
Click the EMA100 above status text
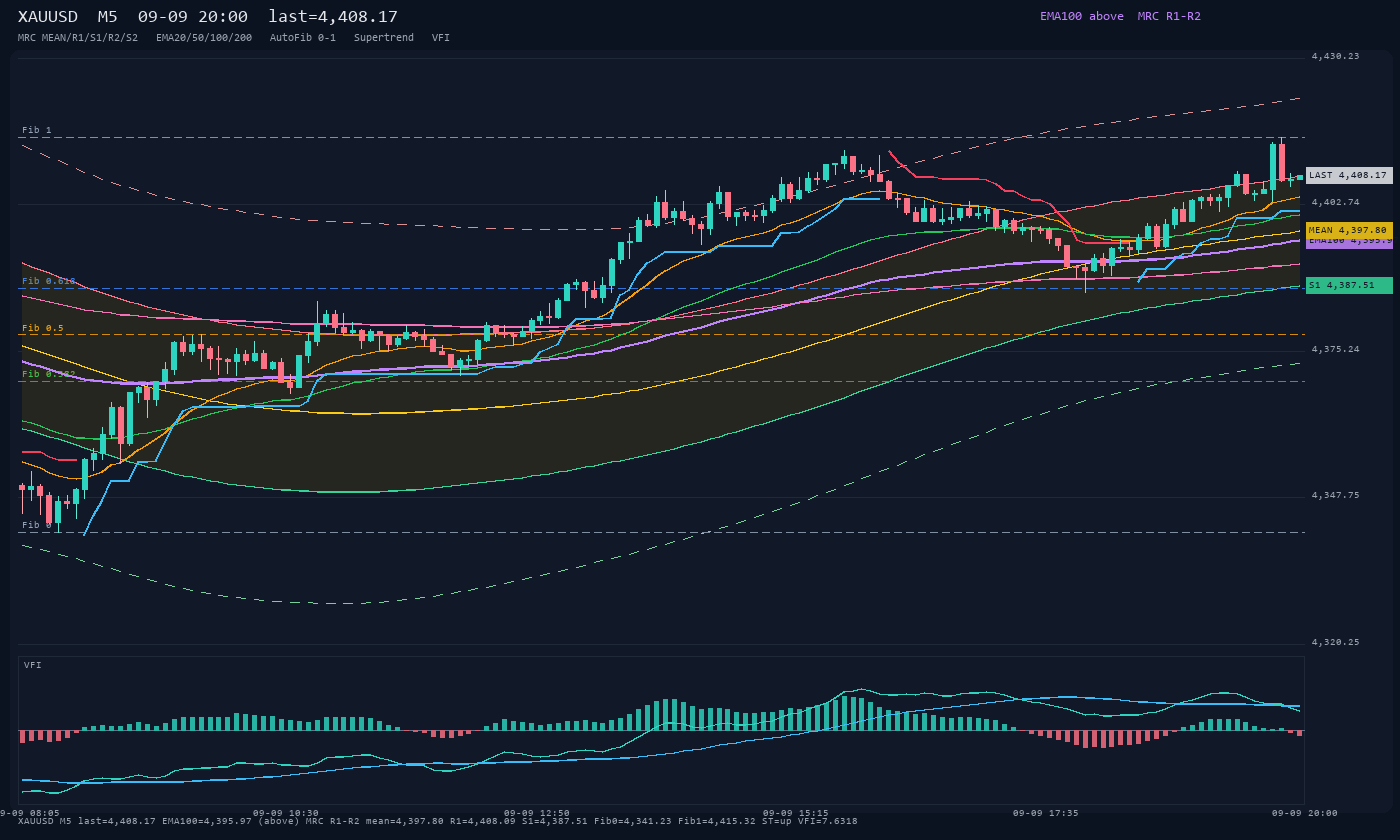1081,16
